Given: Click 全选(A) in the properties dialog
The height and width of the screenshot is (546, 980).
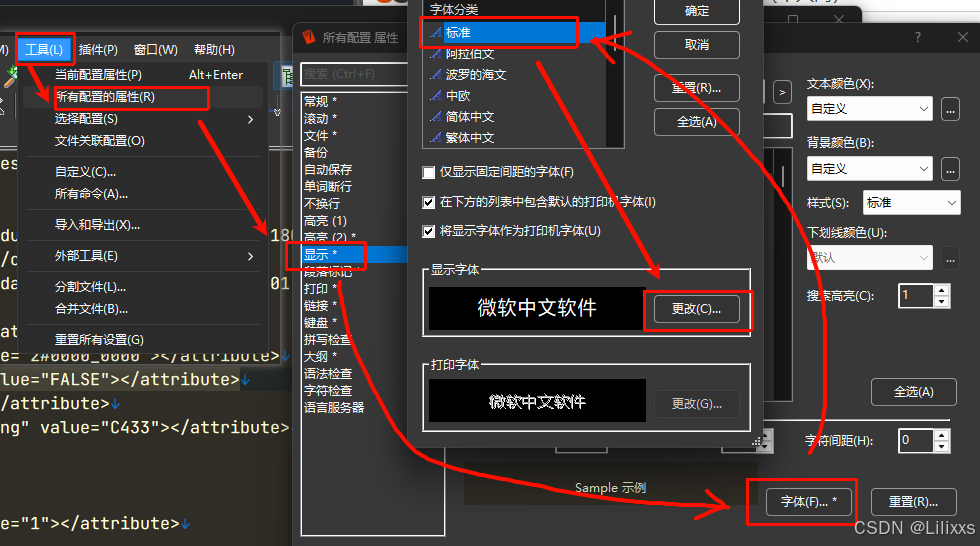Looking at the screenshot, I should [x=914, y=392].
